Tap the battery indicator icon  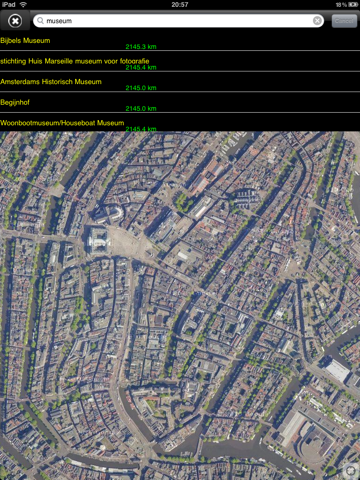coord(353,5)
